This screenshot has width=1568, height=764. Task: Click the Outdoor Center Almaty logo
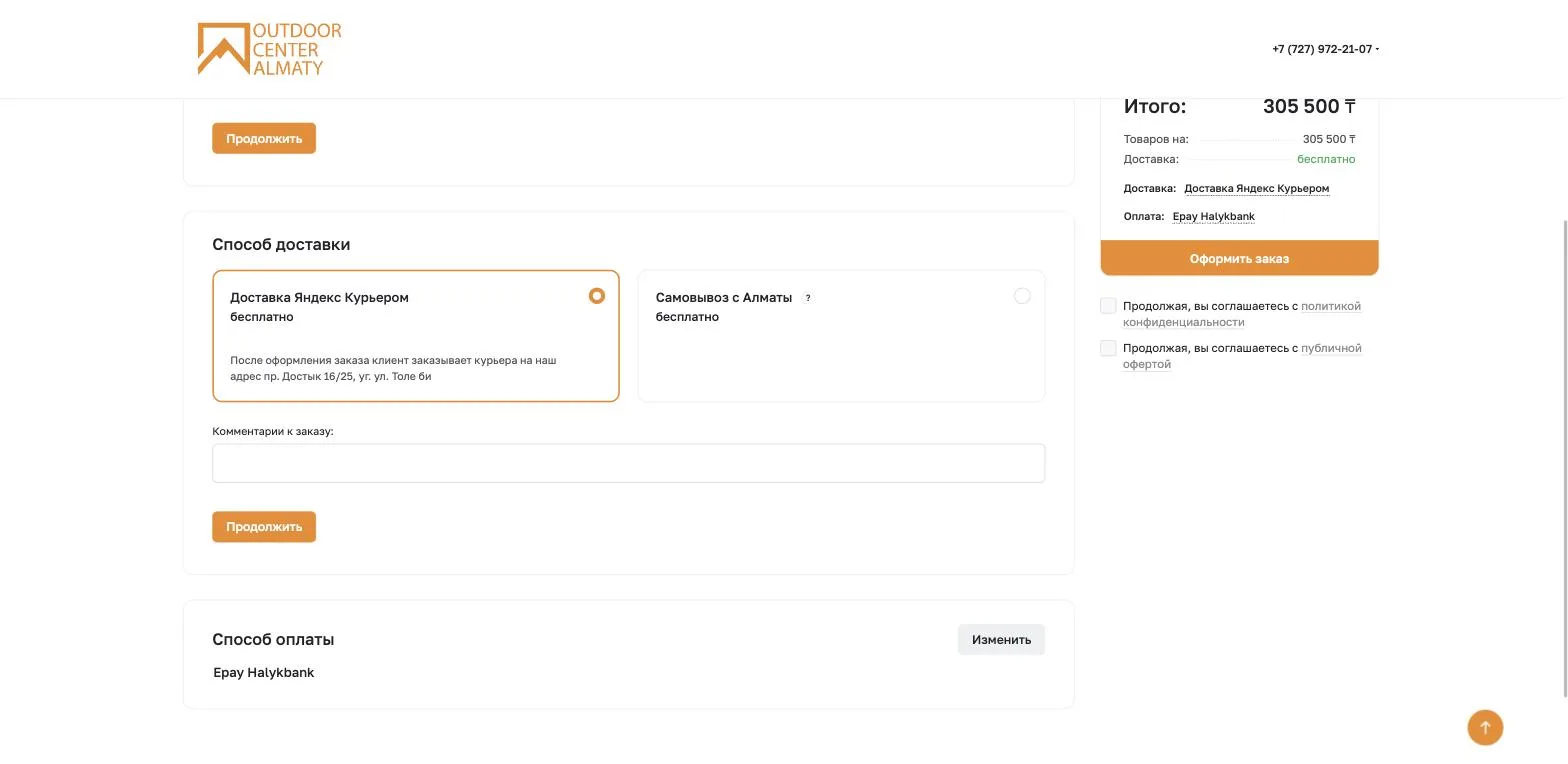point(269,49)
